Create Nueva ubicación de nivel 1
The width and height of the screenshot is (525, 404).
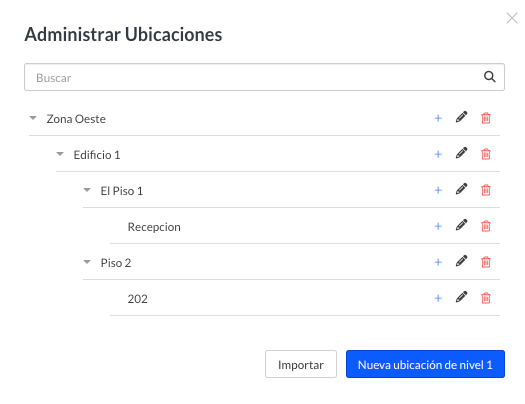pos(425,364)
